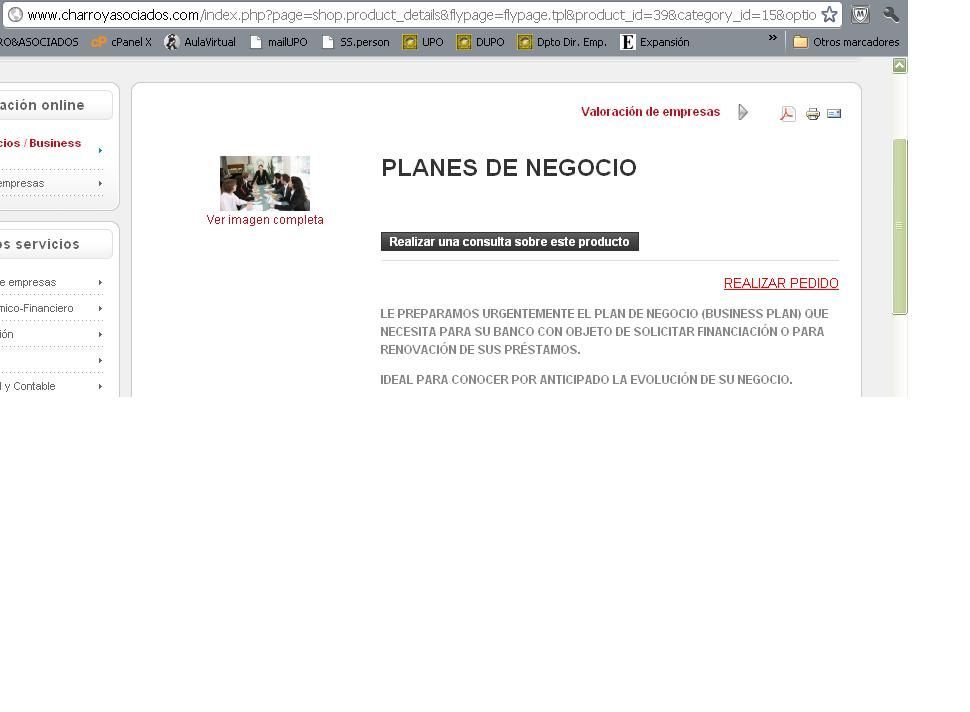Click the meeting product thumbnail image

click(265, 183)
